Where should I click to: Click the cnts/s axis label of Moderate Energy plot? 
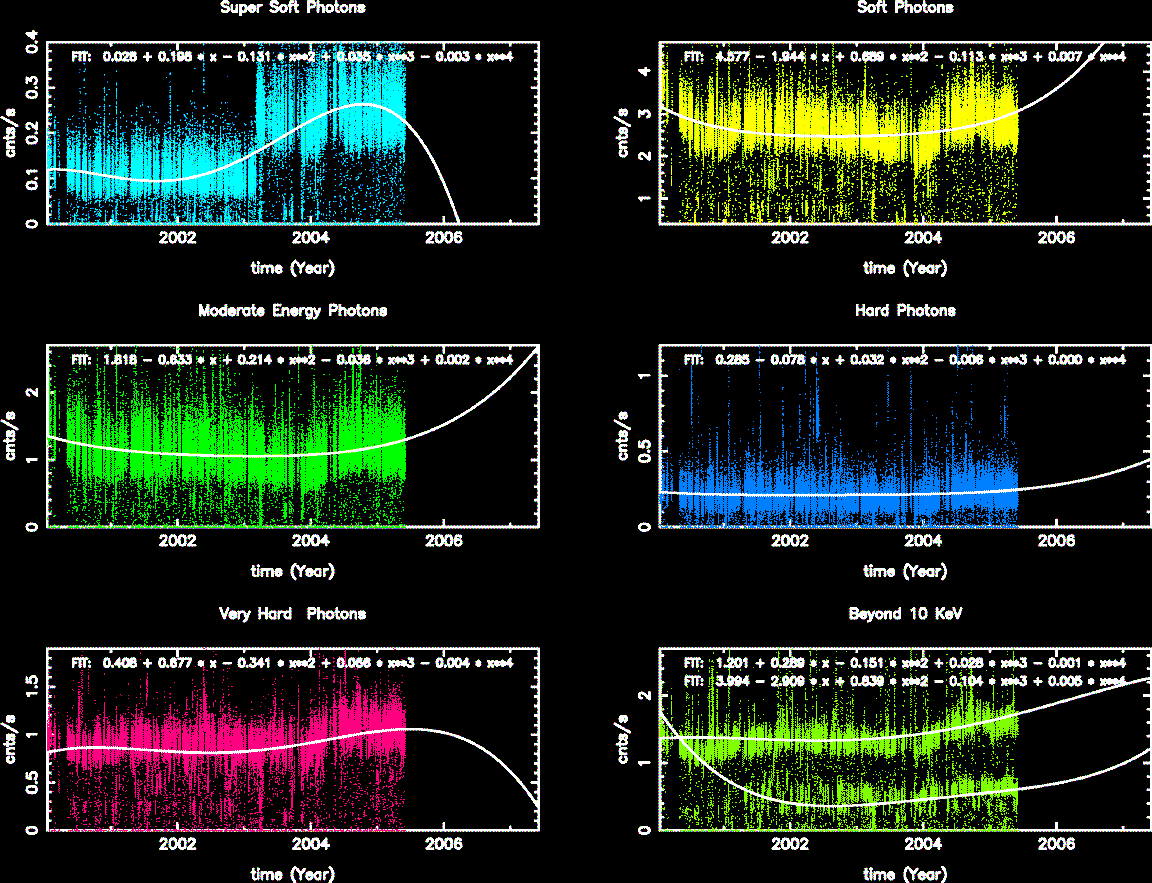pyautogui.click(x=23, y=436)
